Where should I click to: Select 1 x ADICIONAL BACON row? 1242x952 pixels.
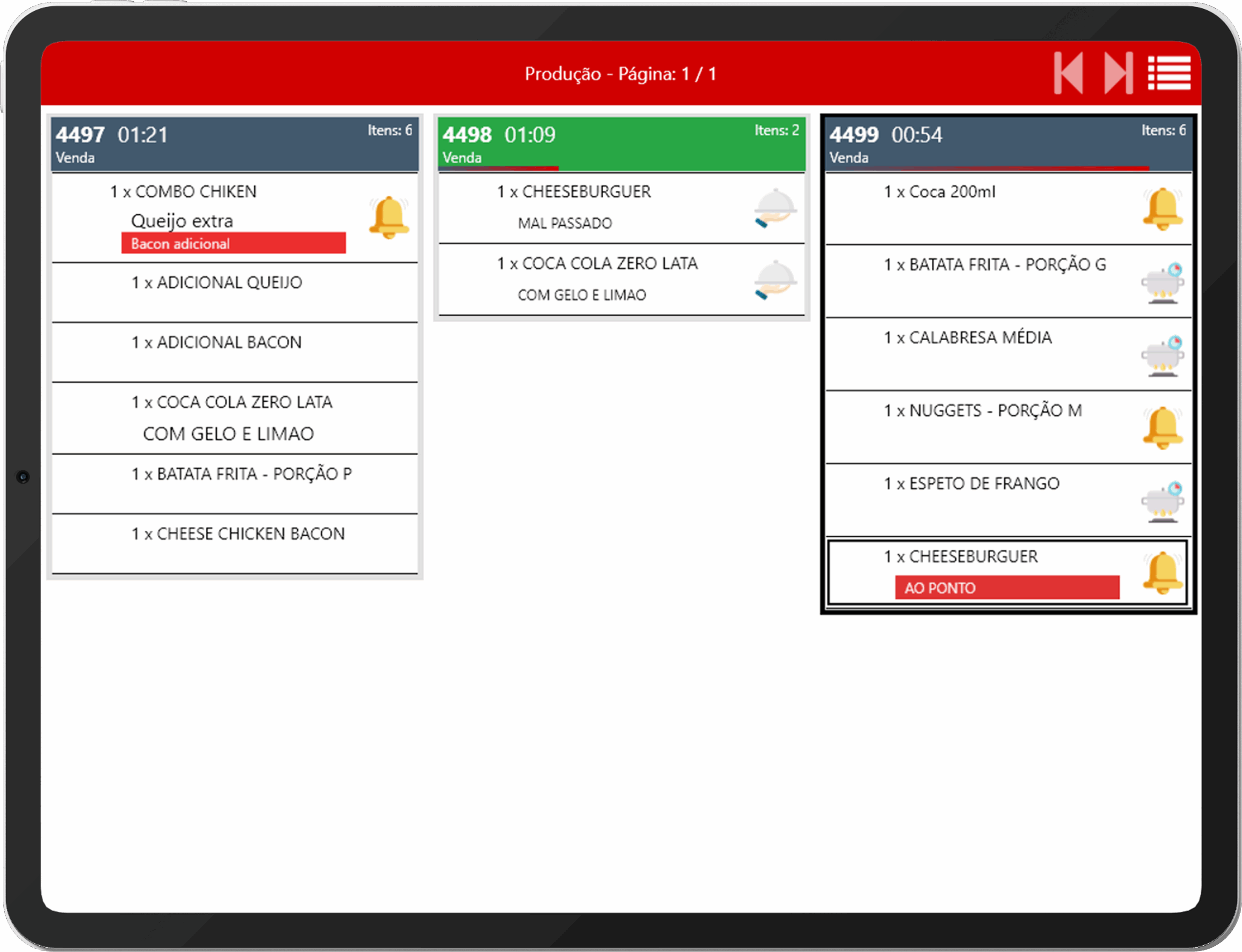235,352
